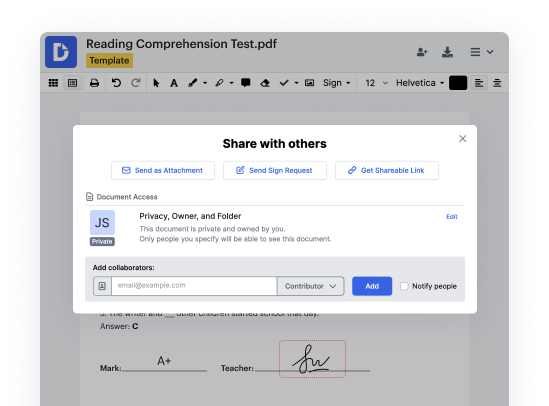549x406 pixels.
Task: Select the pointer cursor tool
Action: (x=156, y=83)
